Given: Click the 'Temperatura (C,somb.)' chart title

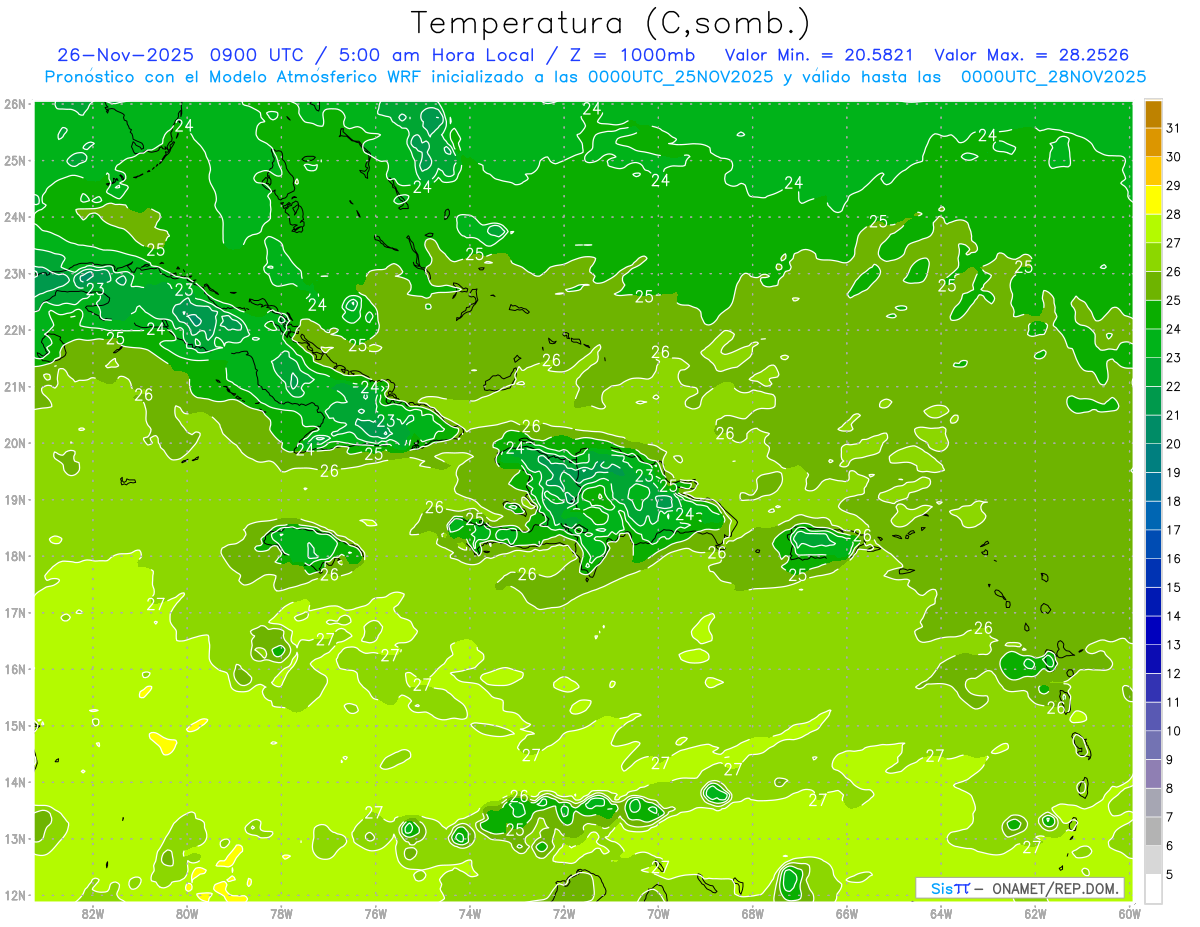Looking at the screenshot, I should 610,24.
